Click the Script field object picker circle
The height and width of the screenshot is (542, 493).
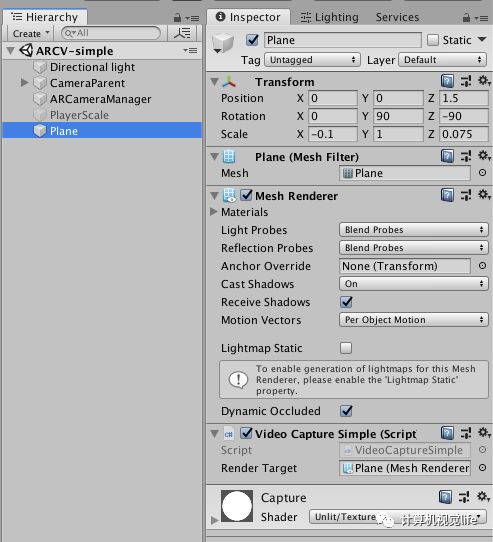482,450
